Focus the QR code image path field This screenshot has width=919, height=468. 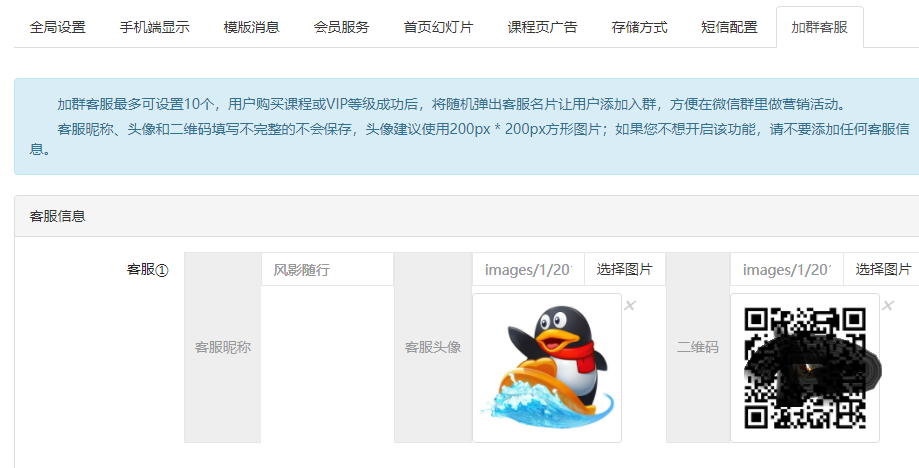[787, 269]
